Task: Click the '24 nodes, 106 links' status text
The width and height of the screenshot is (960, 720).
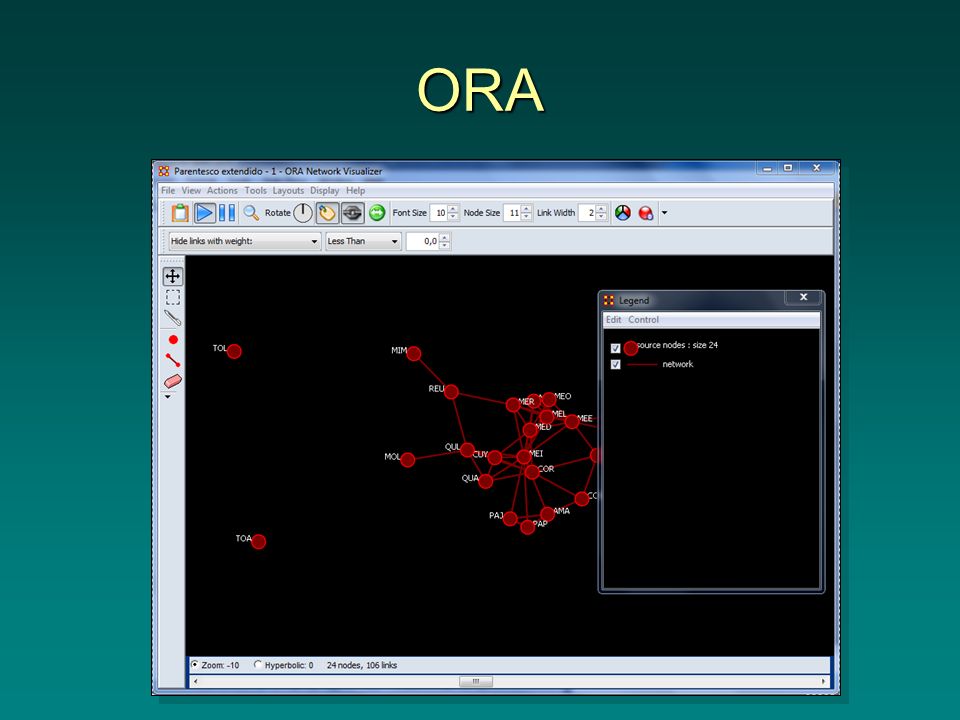Action: coord(362,665)
